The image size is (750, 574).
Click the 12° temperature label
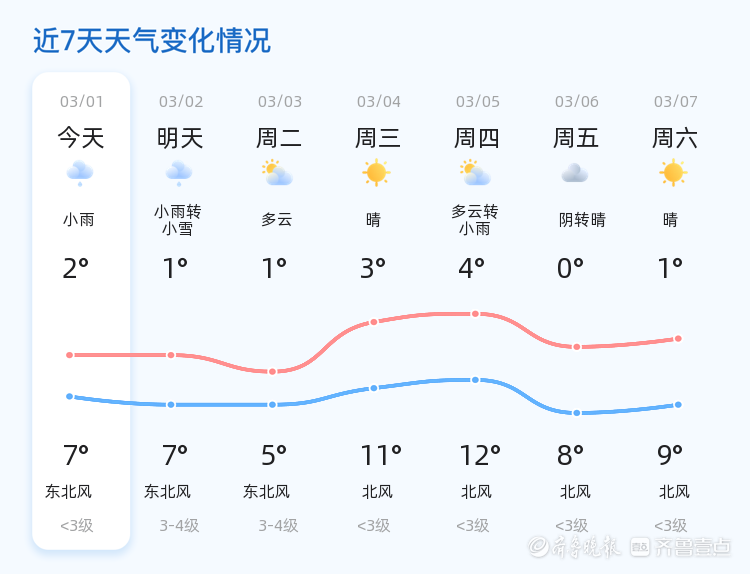pos(480,456)
